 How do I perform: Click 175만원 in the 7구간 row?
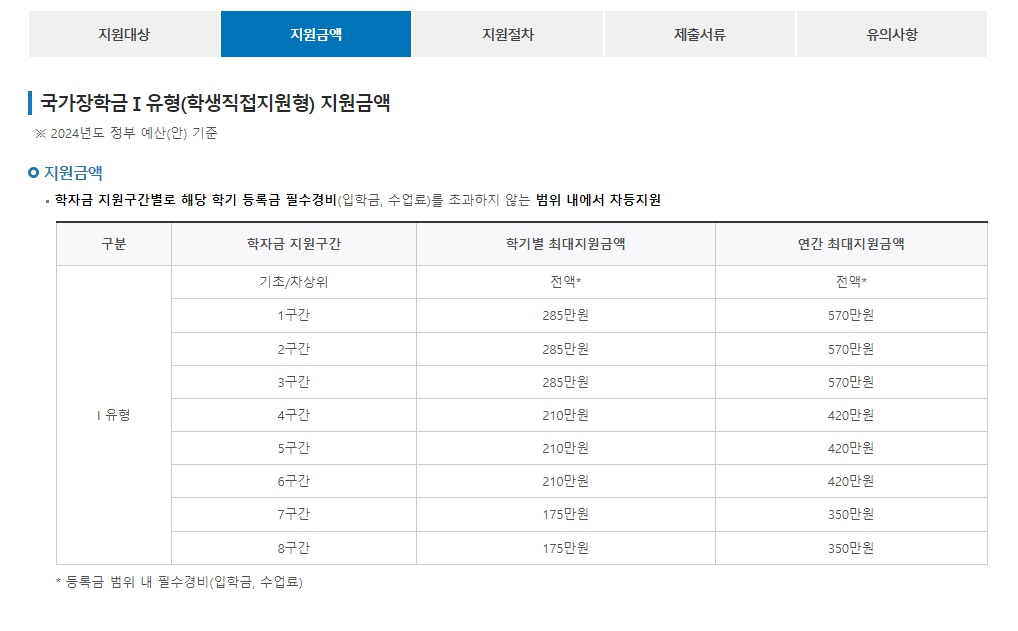pos(565,514)
